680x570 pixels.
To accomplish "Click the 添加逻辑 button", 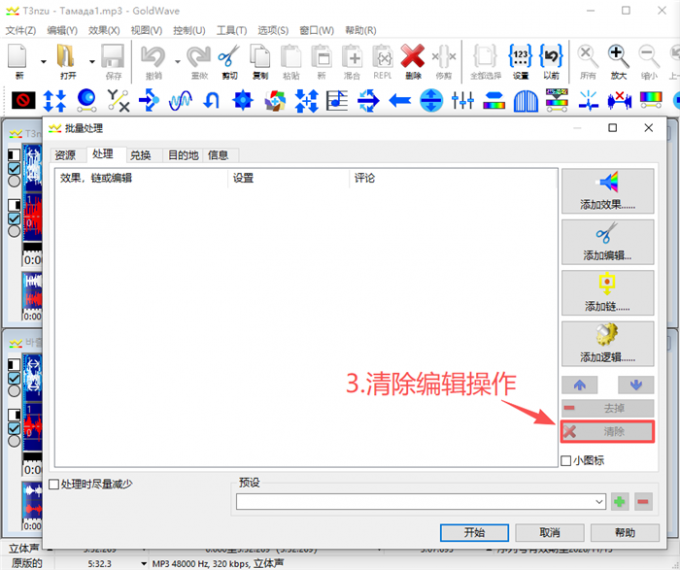I will (608, 344).
